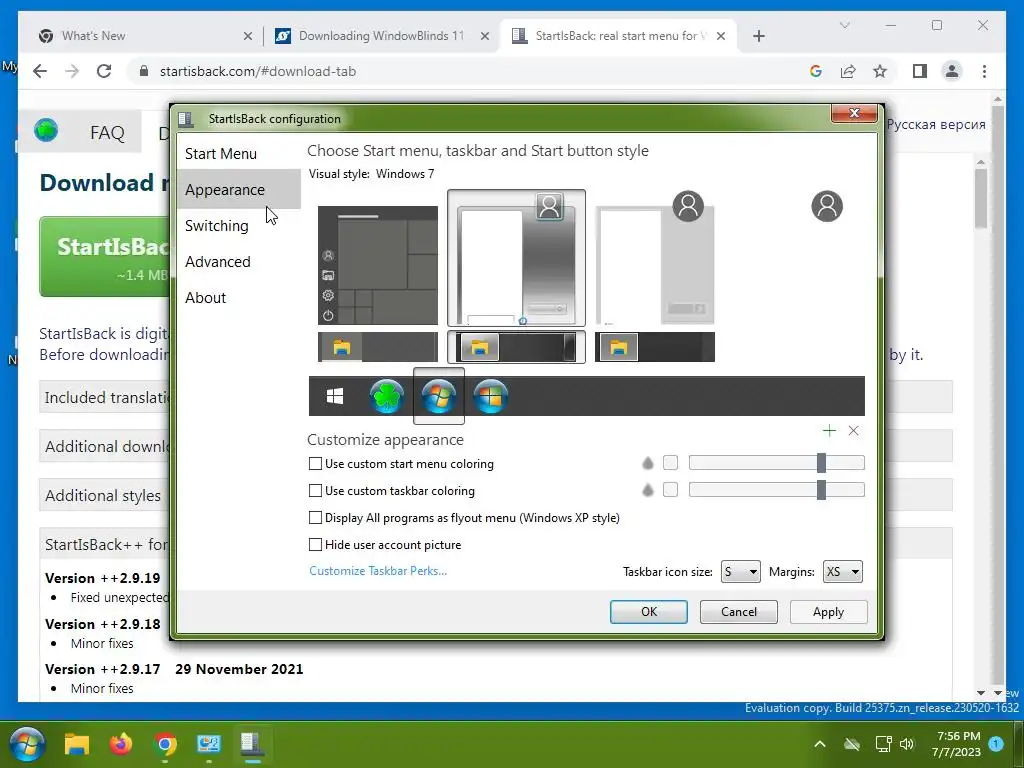This screenshot has height=768, width=1024.
Task: Open a new Chrome tab
Action: [x=758, y=36]
